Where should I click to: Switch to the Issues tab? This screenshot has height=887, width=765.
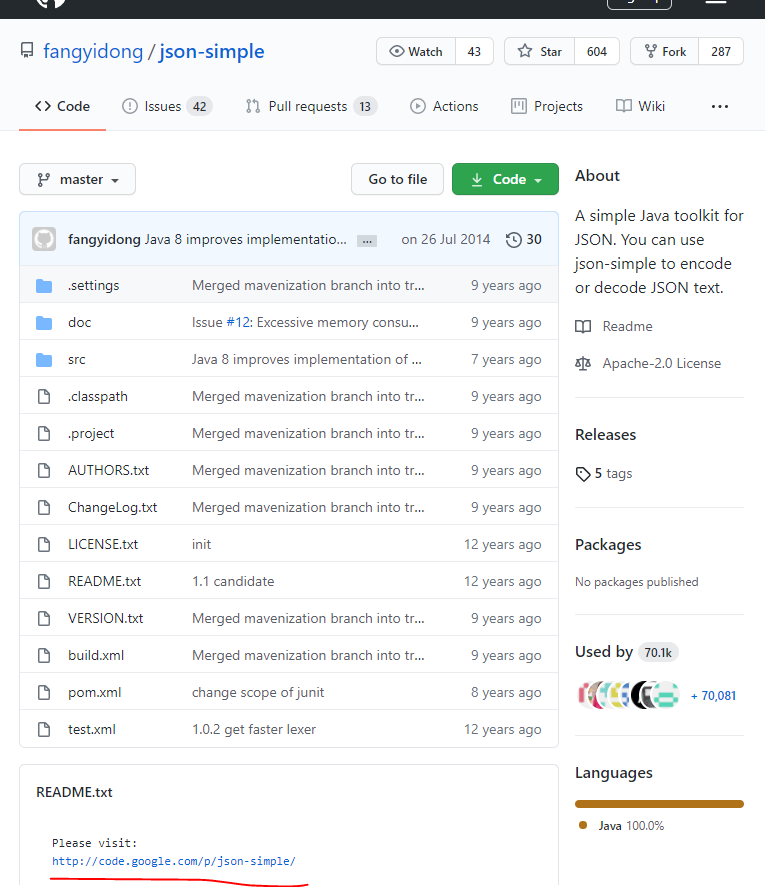[167, 106]
